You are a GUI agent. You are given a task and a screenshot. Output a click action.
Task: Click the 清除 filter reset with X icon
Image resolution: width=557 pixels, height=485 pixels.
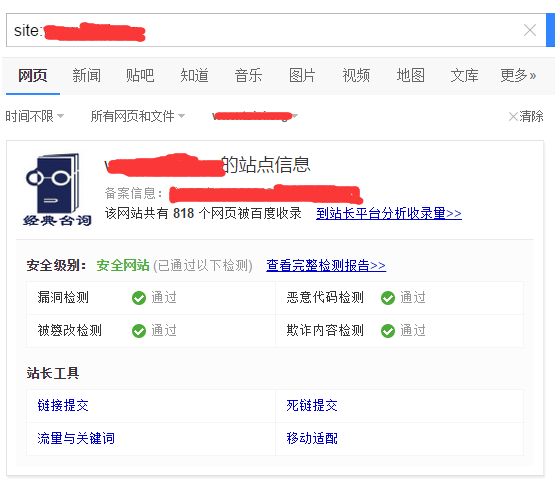pos(526,116)
